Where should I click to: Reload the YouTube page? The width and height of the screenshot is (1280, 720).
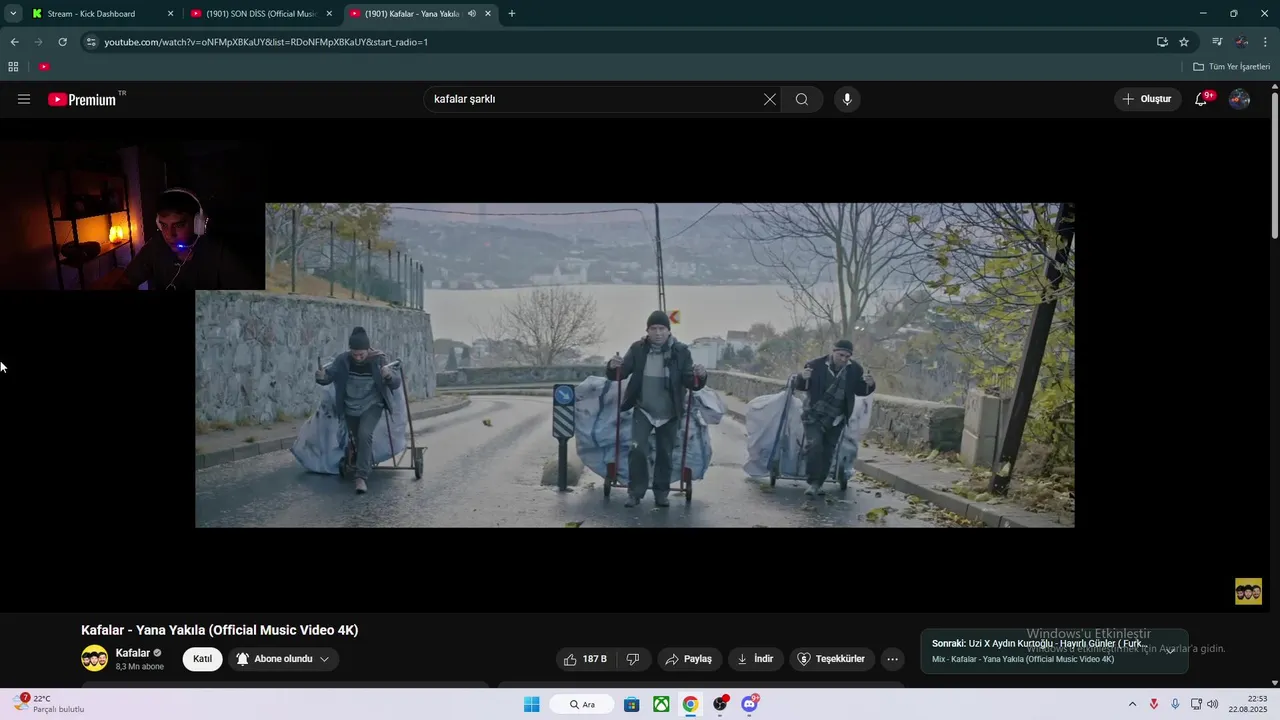coord(62,42)
